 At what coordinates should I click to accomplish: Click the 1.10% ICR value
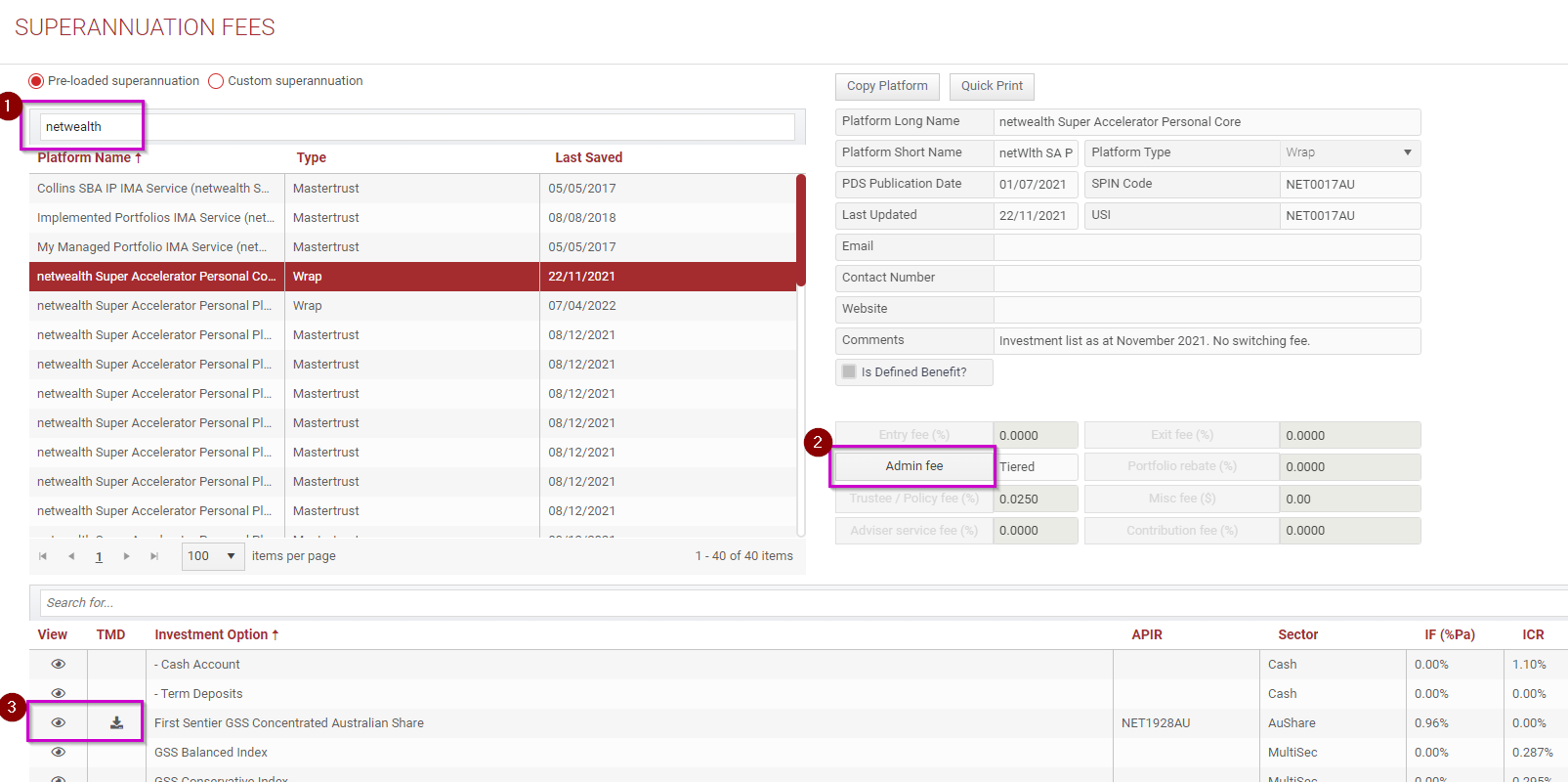coord(1529,665)
